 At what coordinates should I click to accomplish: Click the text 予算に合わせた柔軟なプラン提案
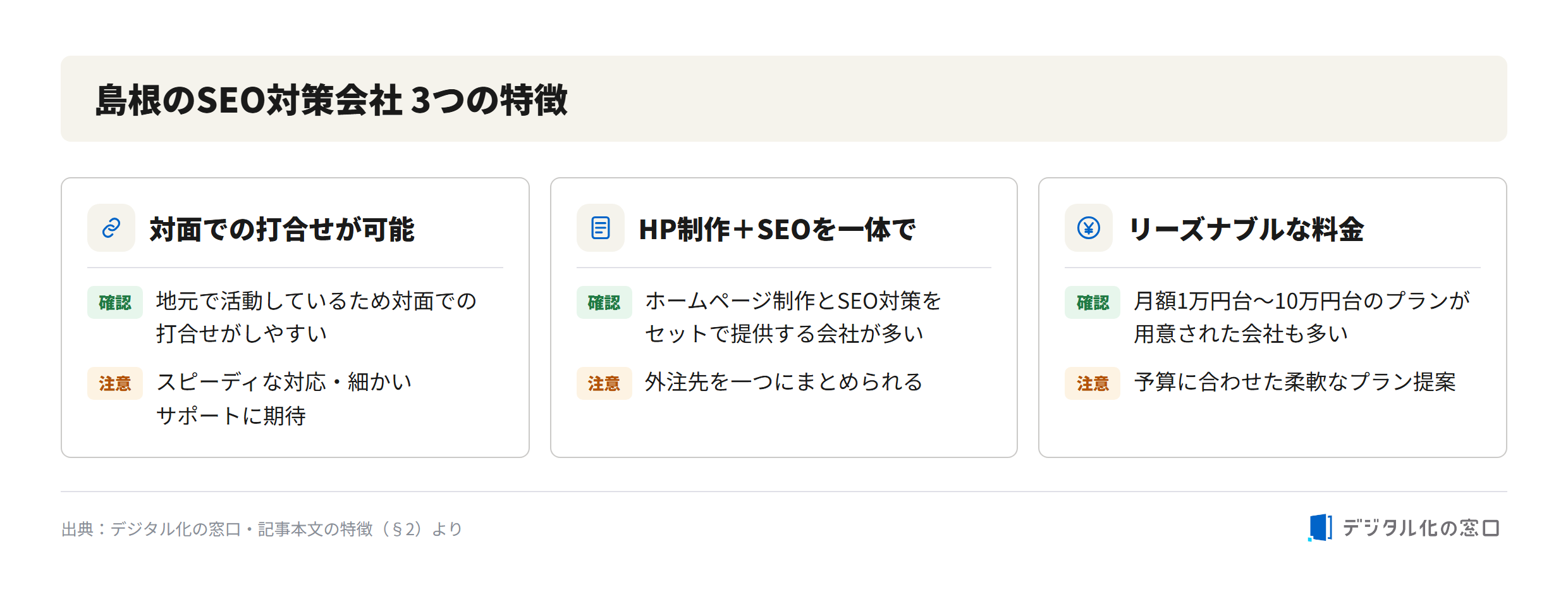(x=1295, y=382)
